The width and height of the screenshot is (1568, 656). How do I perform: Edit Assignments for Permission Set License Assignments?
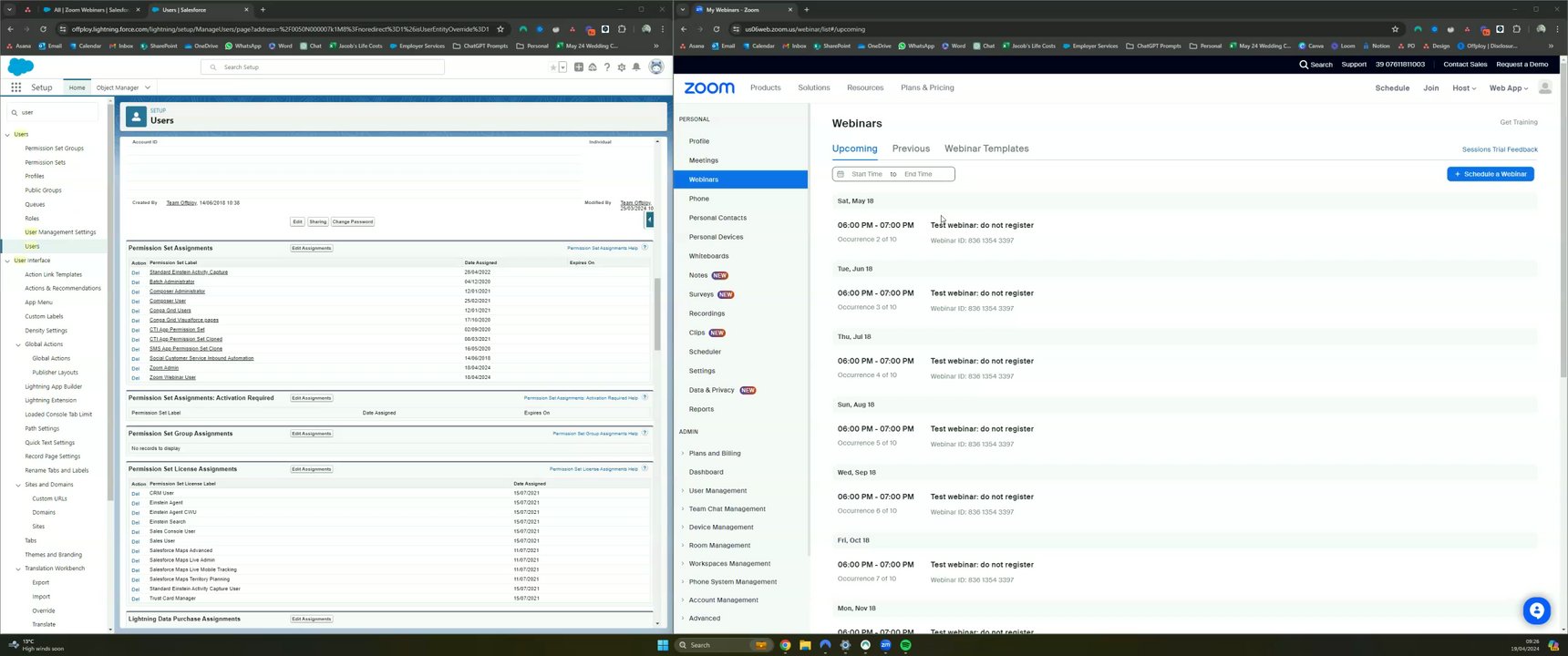pyautogui.click(x=311, y=469)
